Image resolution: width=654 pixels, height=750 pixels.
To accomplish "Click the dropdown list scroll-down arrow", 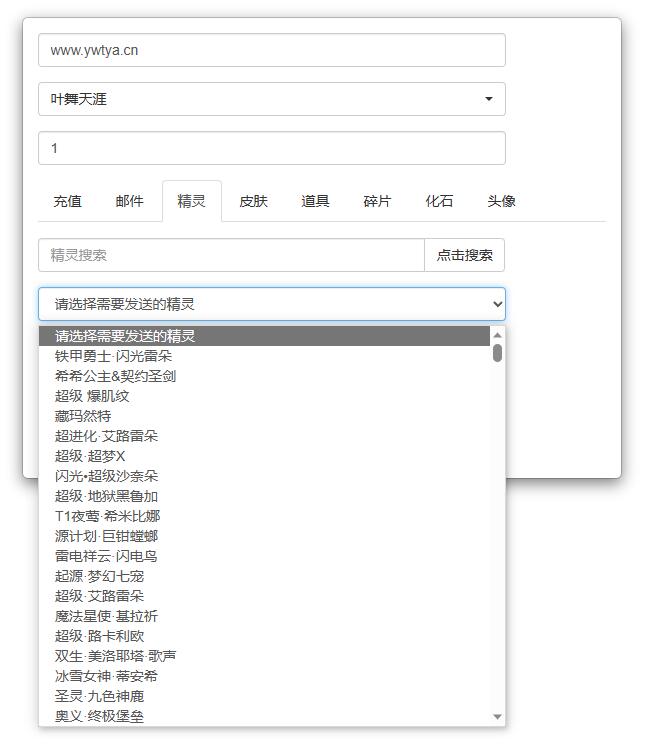I will click(x=498, y=717).
